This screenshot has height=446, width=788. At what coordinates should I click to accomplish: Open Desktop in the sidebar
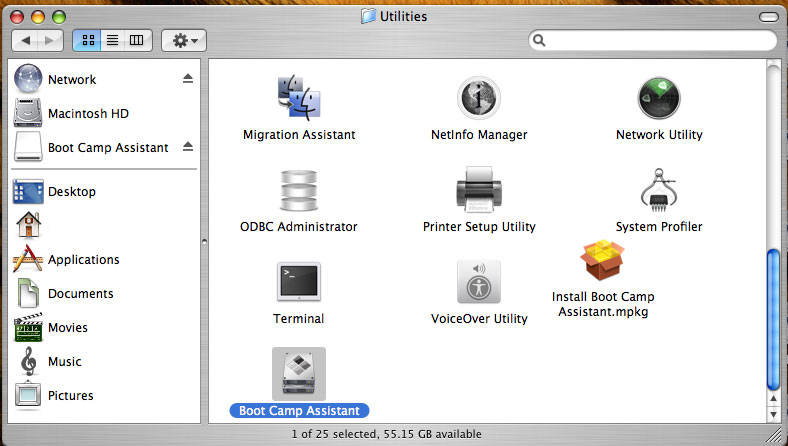pyautogui.click(x=54, y=192)
